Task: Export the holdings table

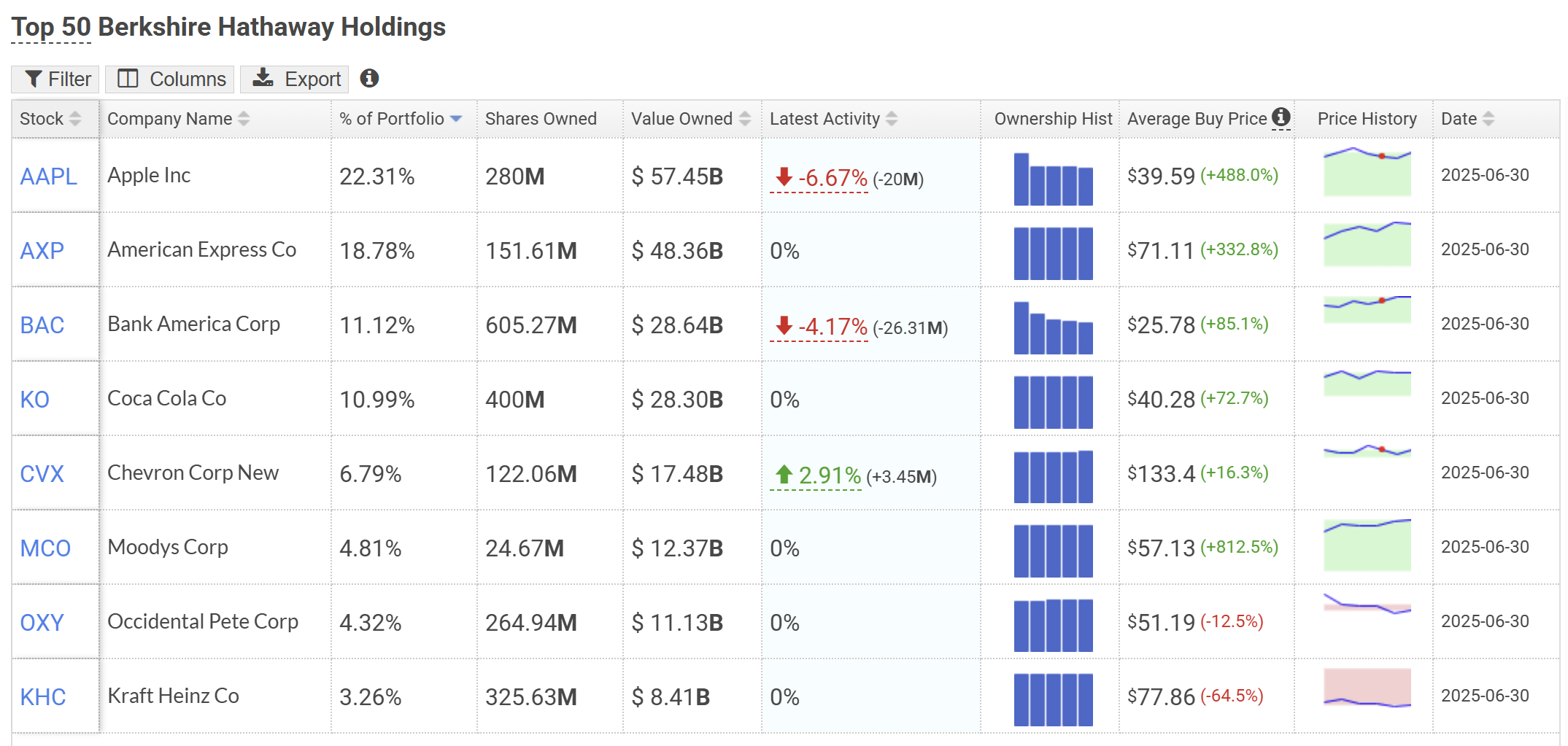Action: pyautogui.click(x=294, y=79)
